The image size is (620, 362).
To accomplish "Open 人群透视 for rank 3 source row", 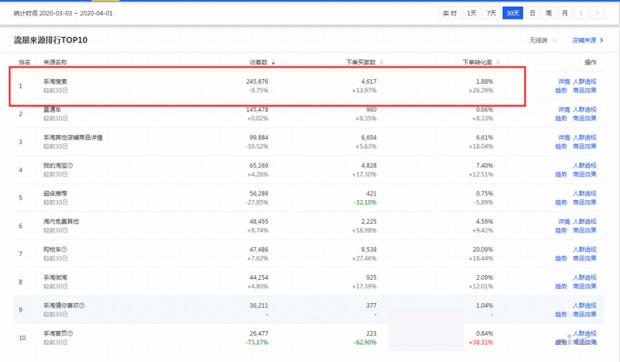I will click(585, 138).
